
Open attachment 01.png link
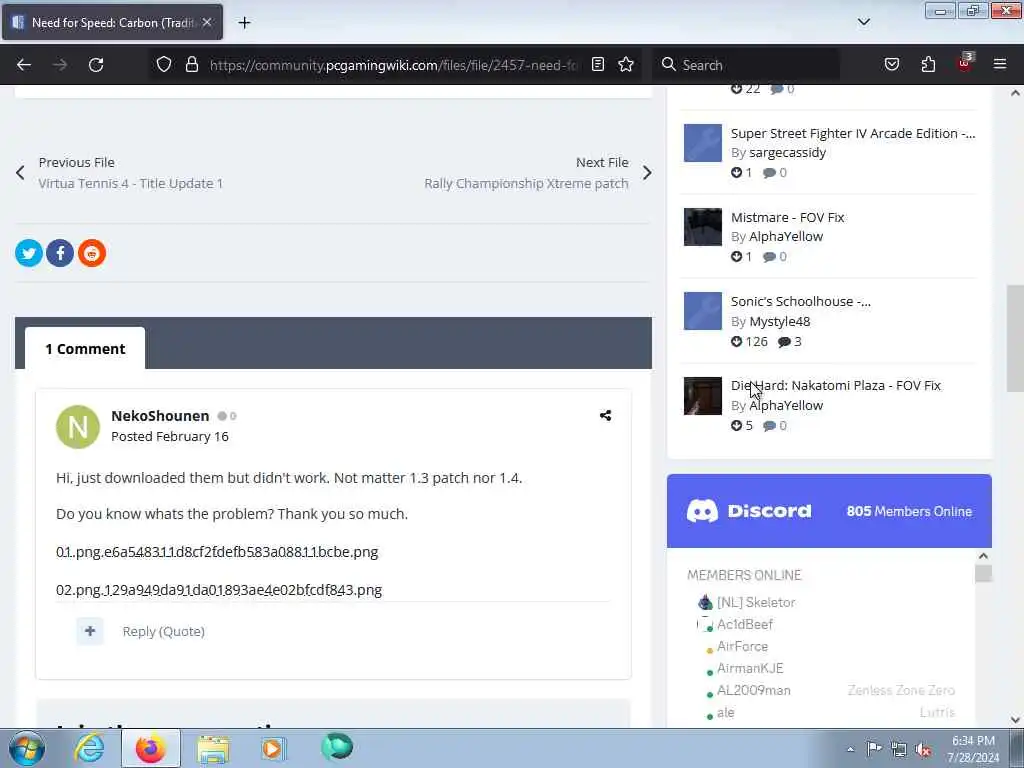(x=217, y=552)
